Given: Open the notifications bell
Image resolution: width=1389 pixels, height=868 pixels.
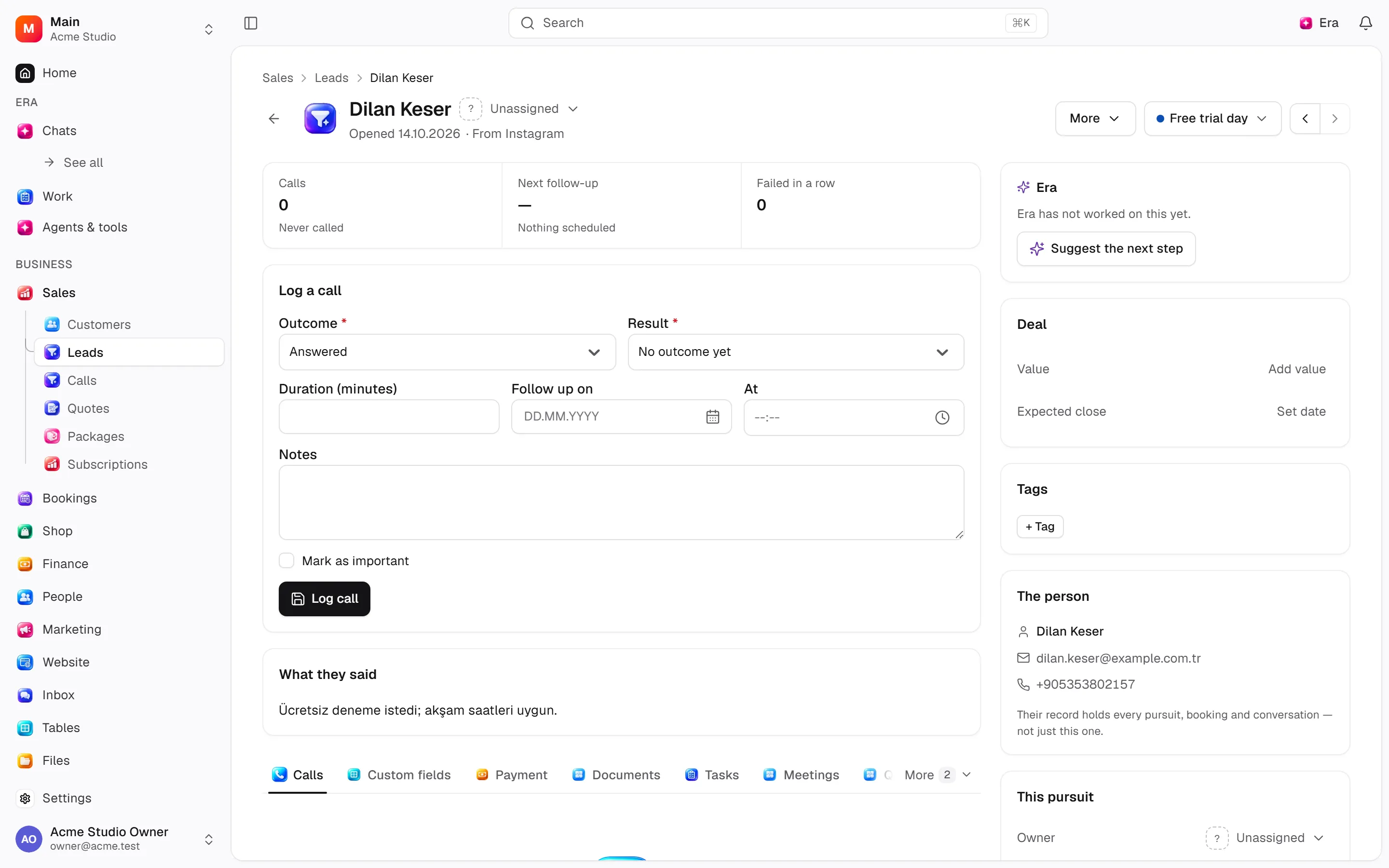Looking at the screenshot, I should pos(1365,23).
